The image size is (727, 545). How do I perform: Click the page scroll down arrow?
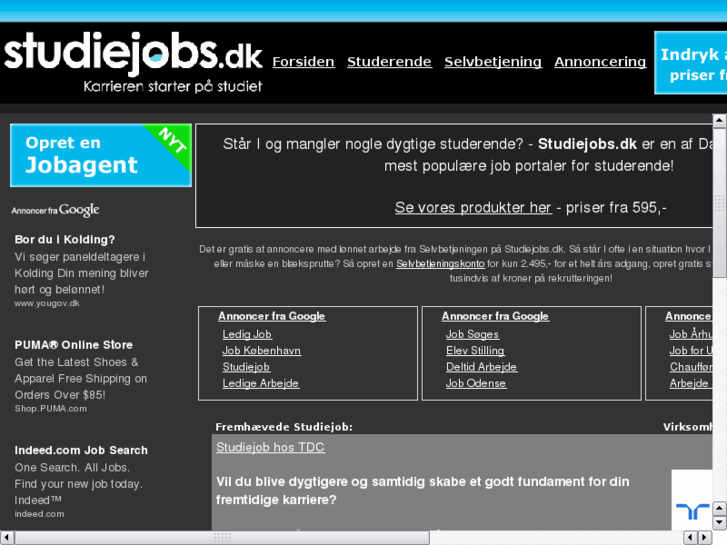[x=720, y=523]
